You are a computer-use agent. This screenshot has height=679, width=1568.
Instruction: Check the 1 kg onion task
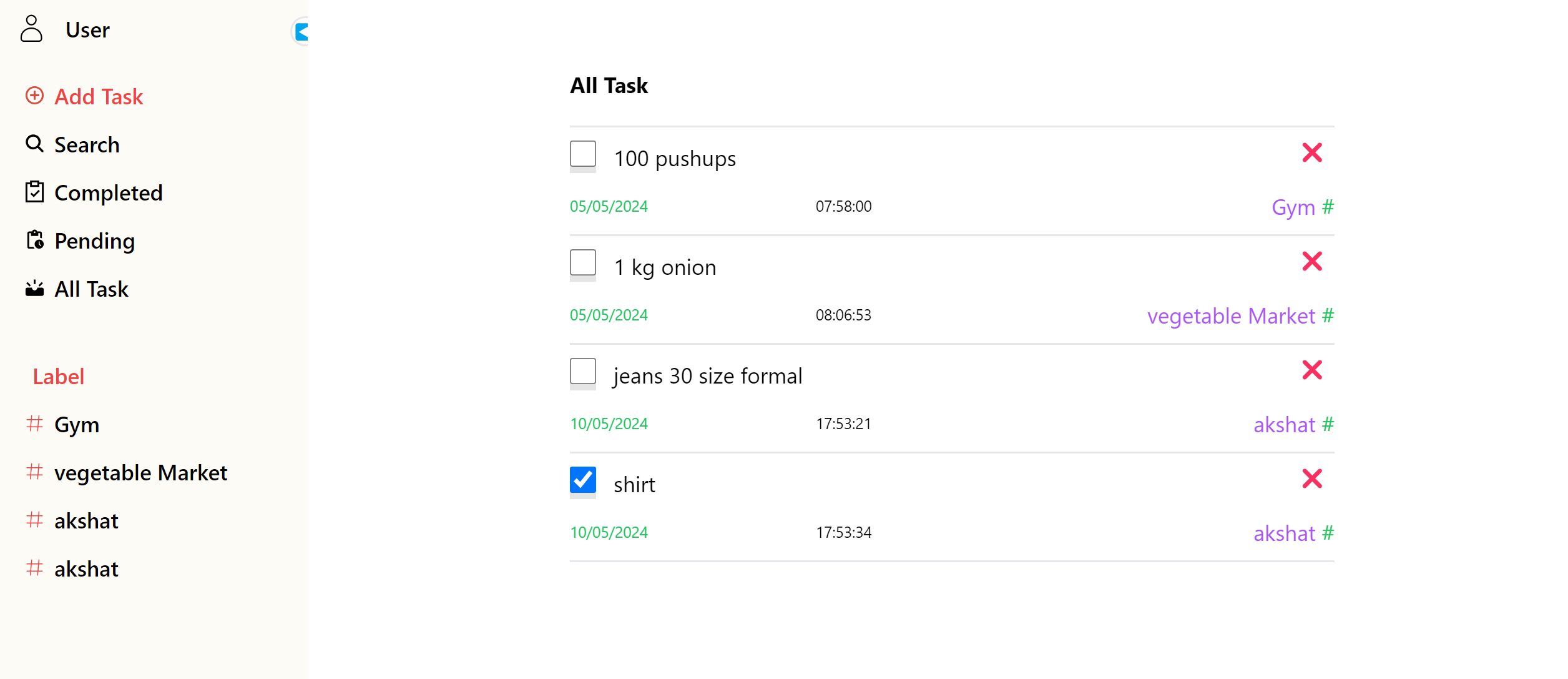pyautogui.click(x=582, y=262)
